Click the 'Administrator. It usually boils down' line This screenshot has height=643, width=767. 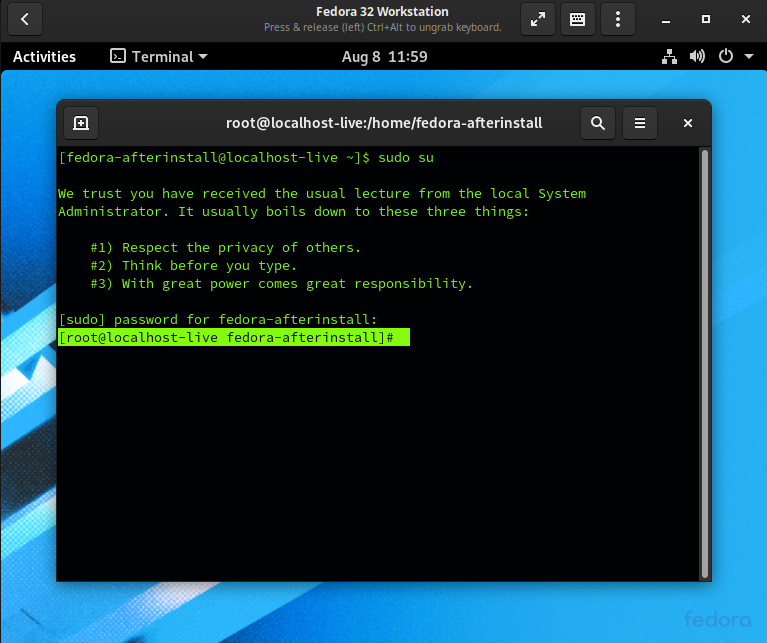pyautogui.click(x=293, y=212)
